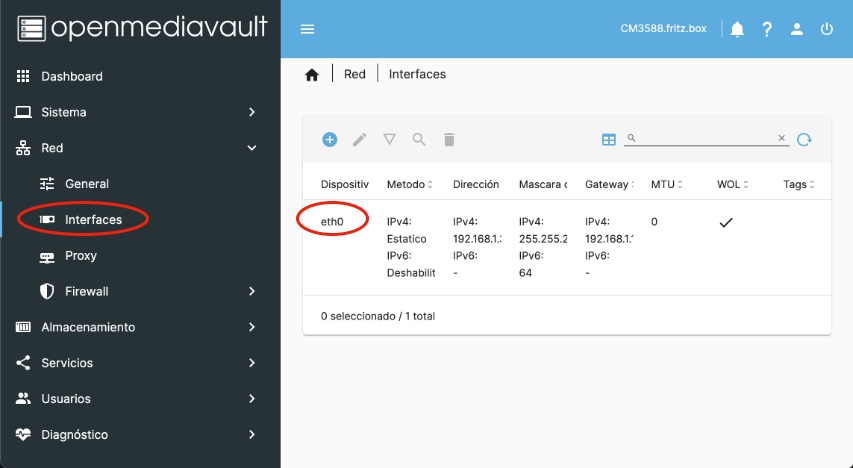853x468 pixels.
Task: Add a new interface with plus button
Action: click(330, 140)
